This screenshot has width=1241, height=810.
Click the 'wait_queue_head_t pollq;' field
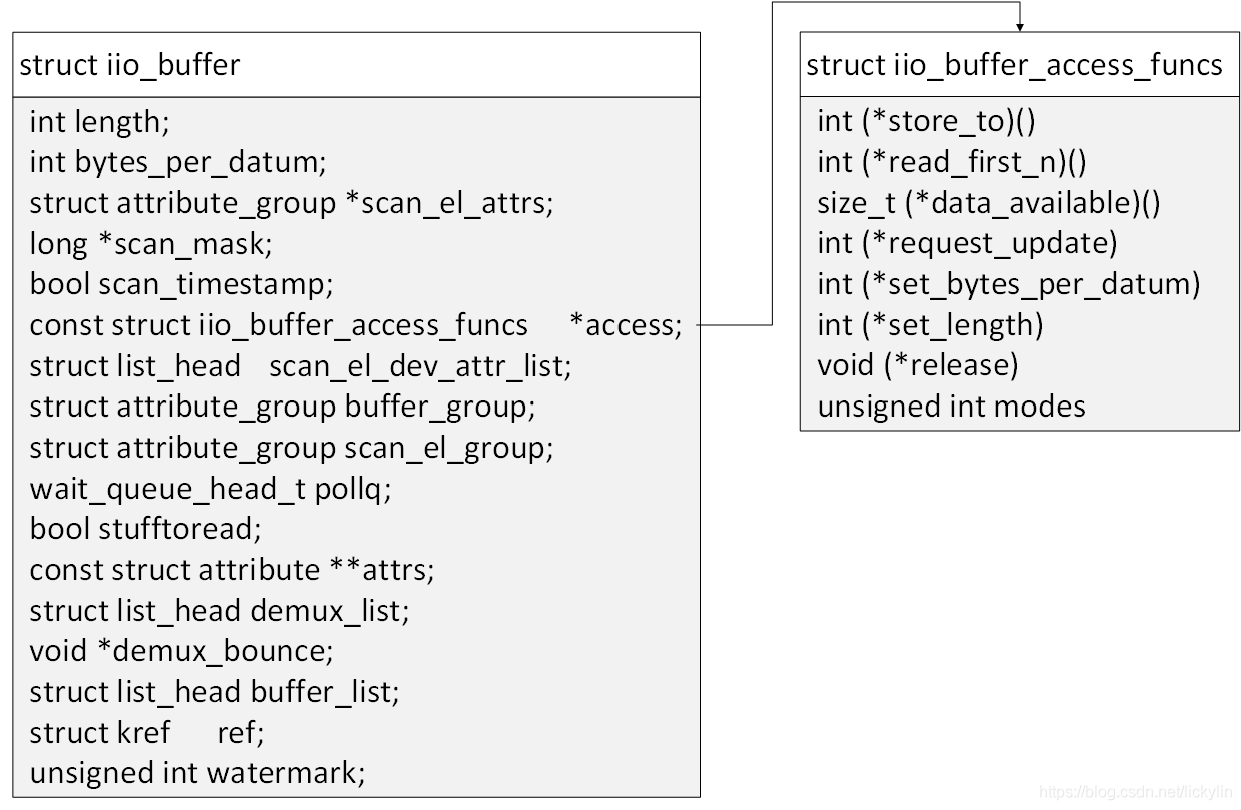coord(210,488)
